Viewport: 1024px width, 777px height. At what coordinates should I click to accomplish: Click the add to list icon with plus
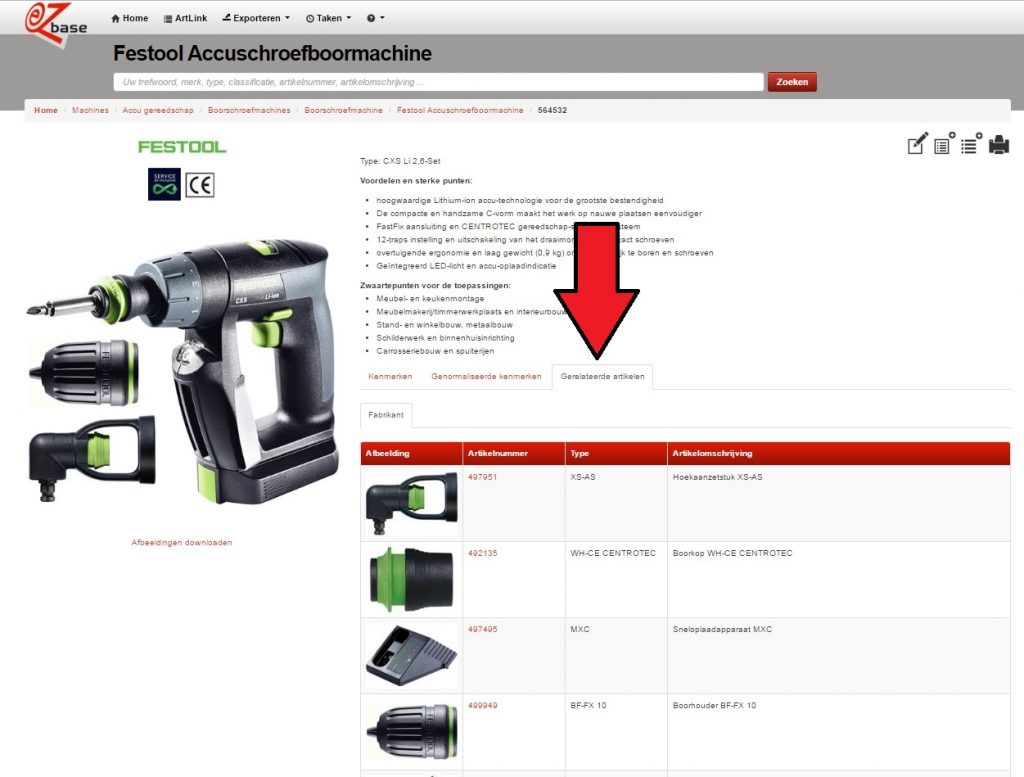971,144
